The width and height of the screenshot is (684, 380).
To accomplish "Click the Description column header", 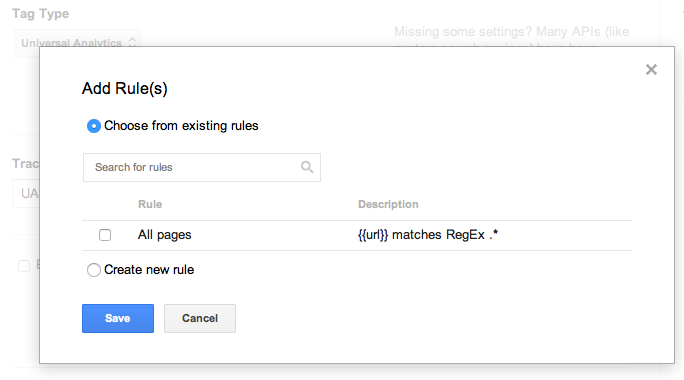I will (388, 204).
